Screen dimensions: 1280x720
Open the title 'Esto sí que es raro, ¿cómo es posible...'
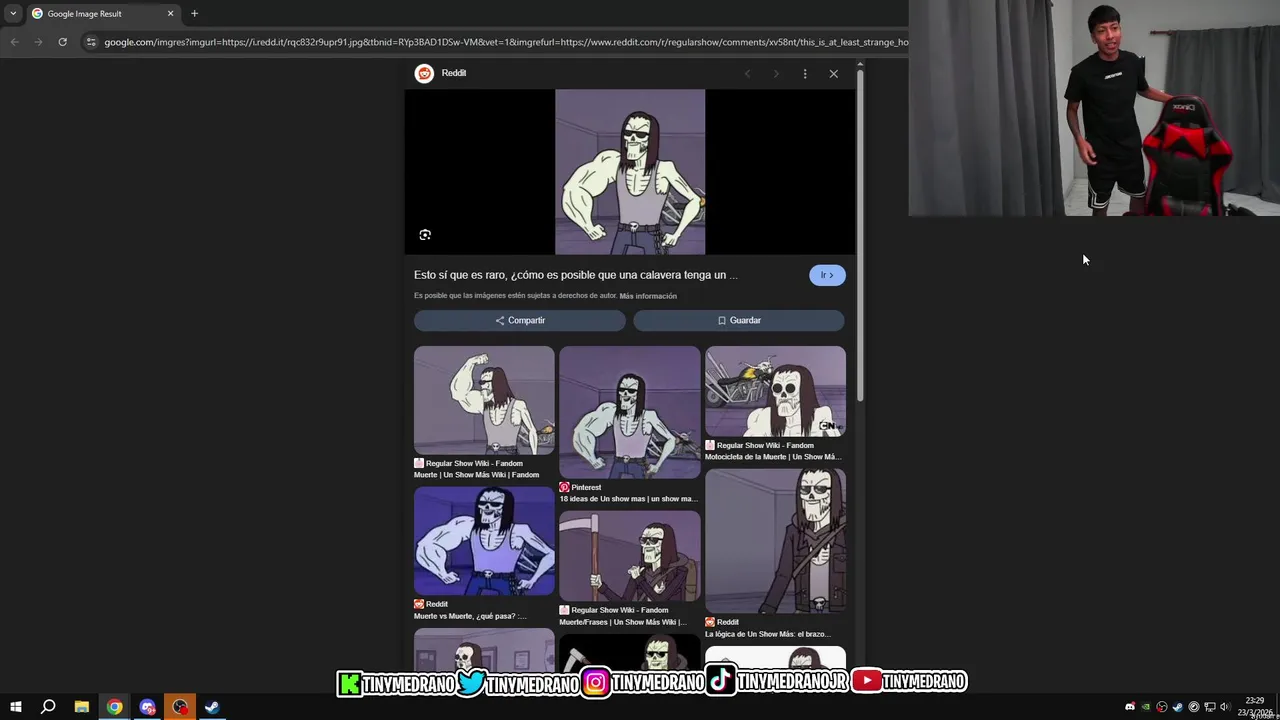pyautogui.click(x=576, y=275)
